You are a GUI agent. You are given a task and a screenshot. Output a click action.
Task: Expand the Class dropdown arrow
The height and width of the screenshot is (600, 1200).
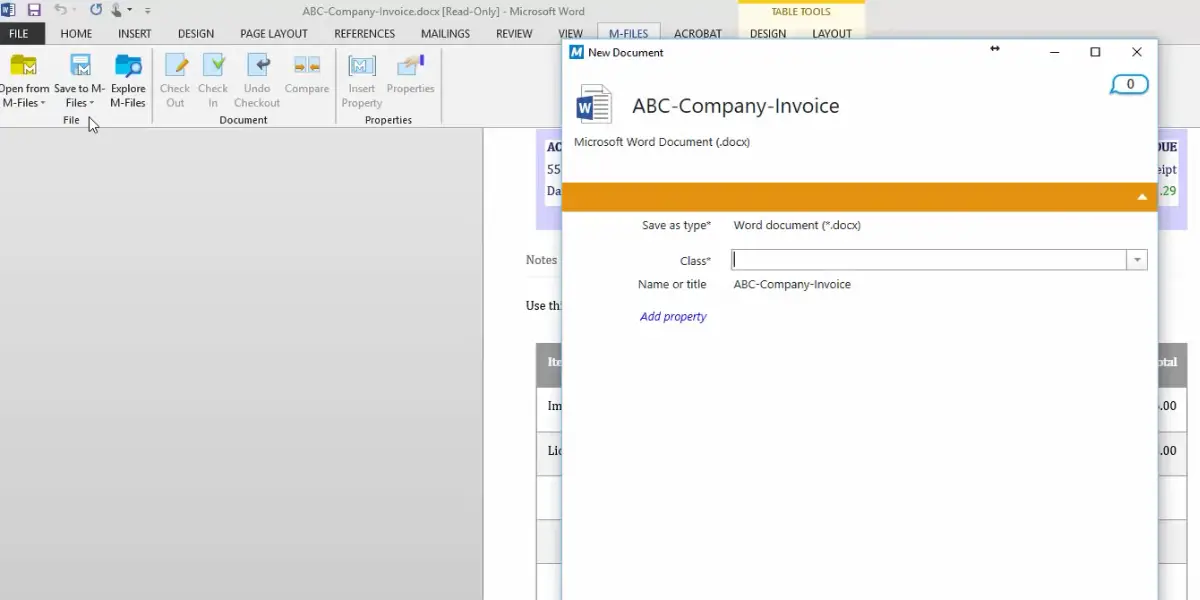tap(1137, 260)
